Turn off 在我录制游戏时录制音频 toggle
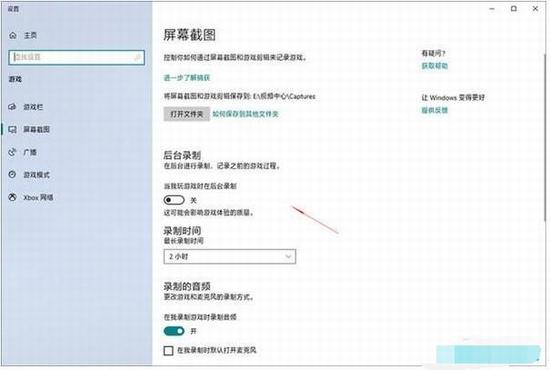Viewport: 550px width, 370px height. [174, 331]
